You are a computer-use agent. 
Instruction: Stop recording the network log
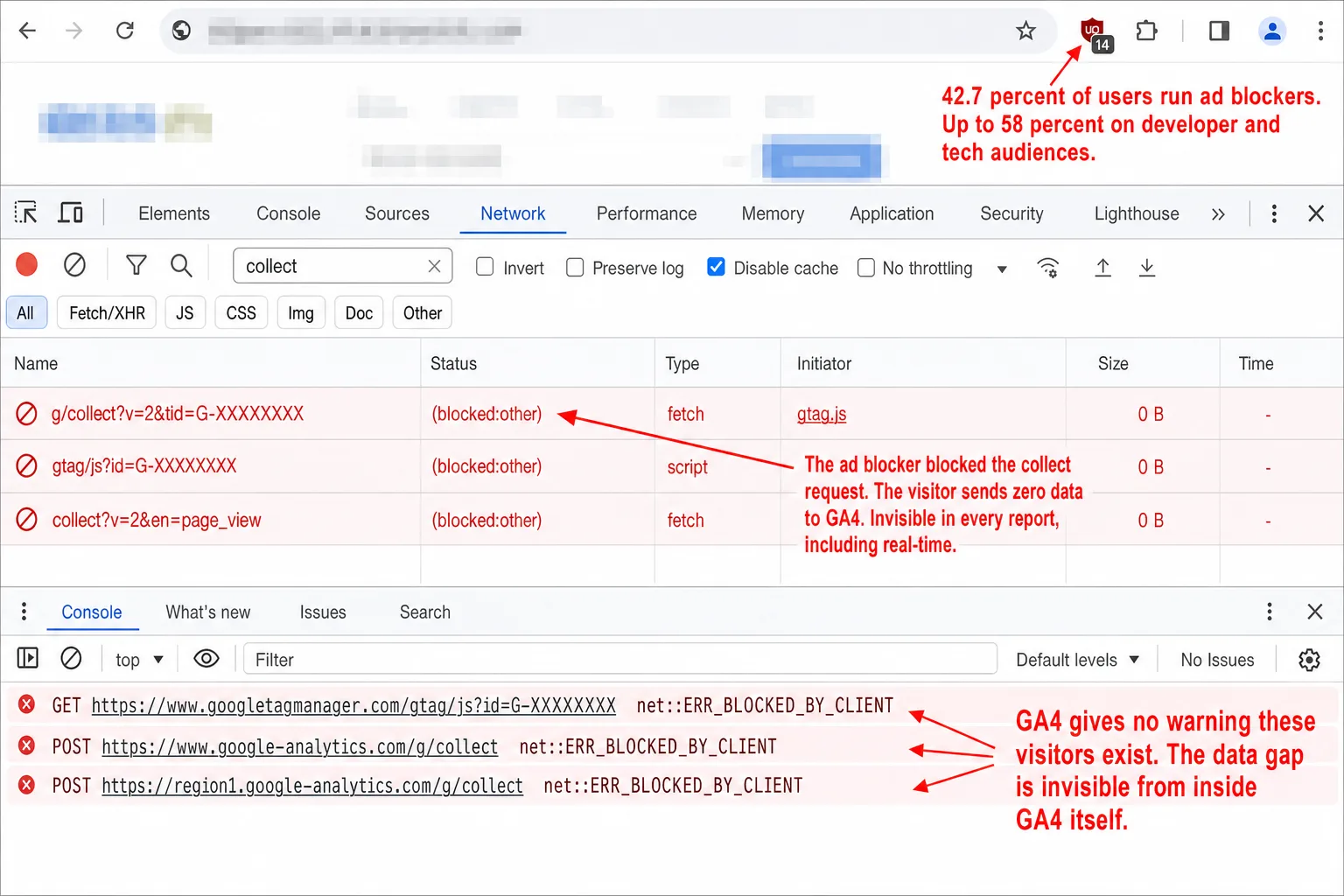pyautogui.click(x=27, y=264)
